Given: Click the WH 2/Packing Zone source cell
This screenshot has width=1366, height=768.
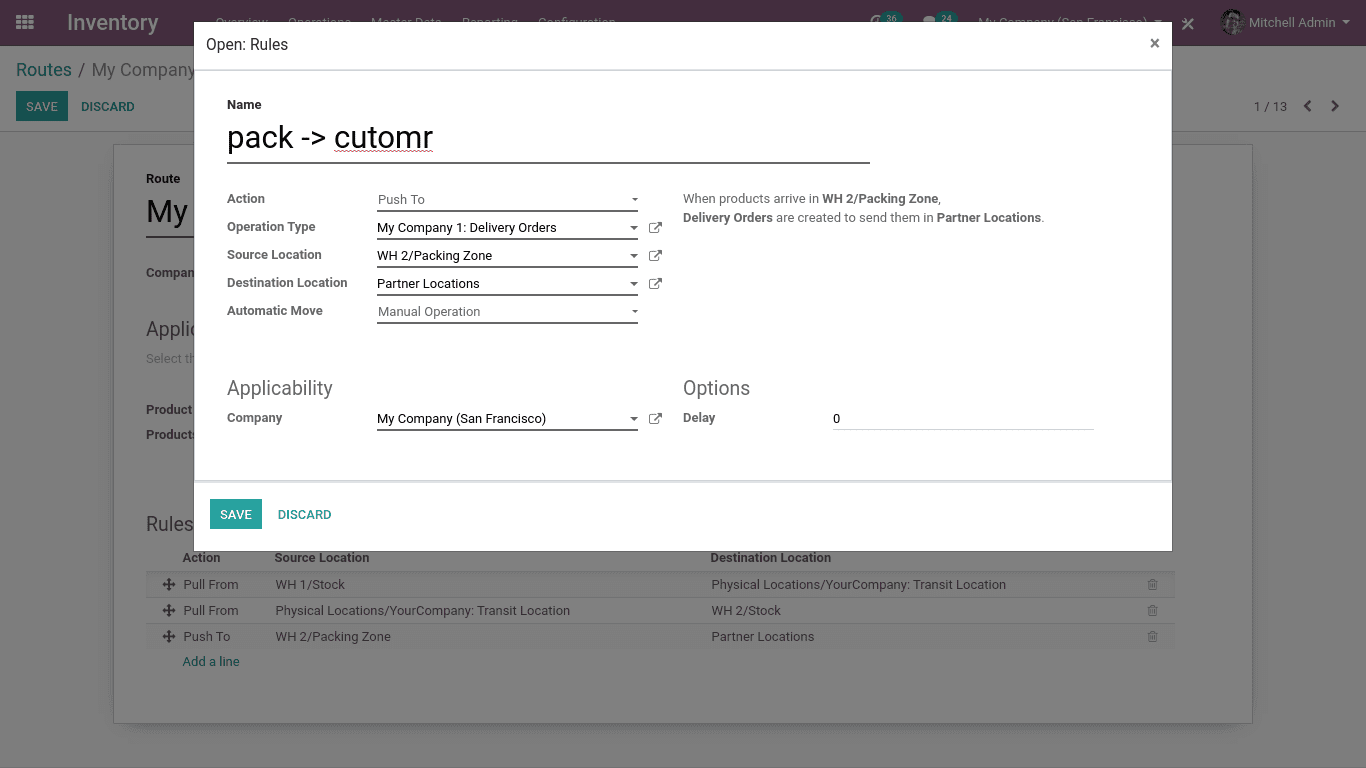Looking at the screenshot, I should tap(333, 636).
